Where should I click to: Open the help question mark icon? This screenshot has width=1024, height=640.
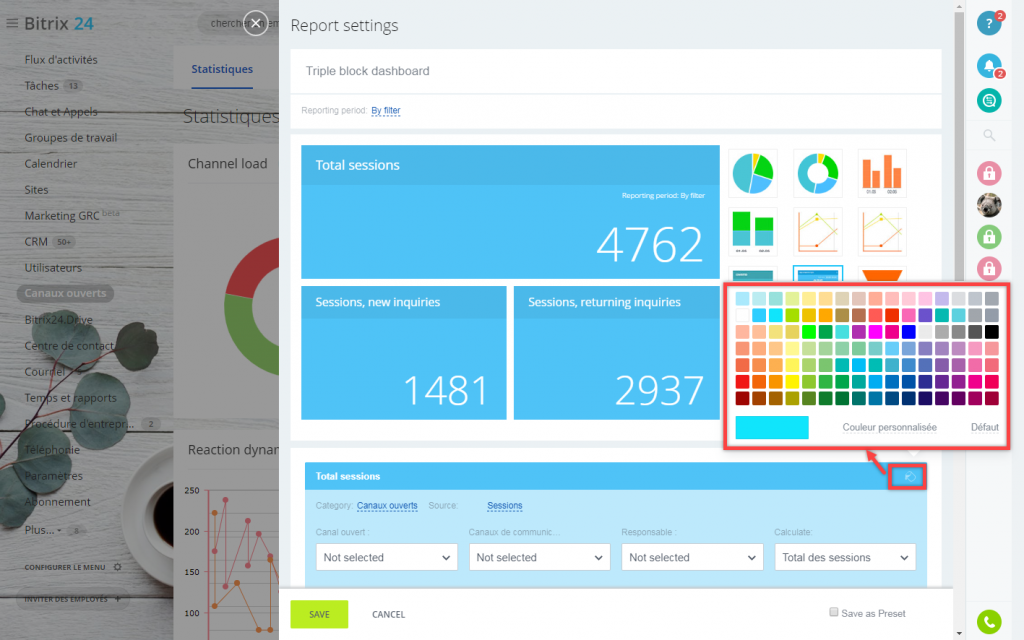[x=989, y=24]
